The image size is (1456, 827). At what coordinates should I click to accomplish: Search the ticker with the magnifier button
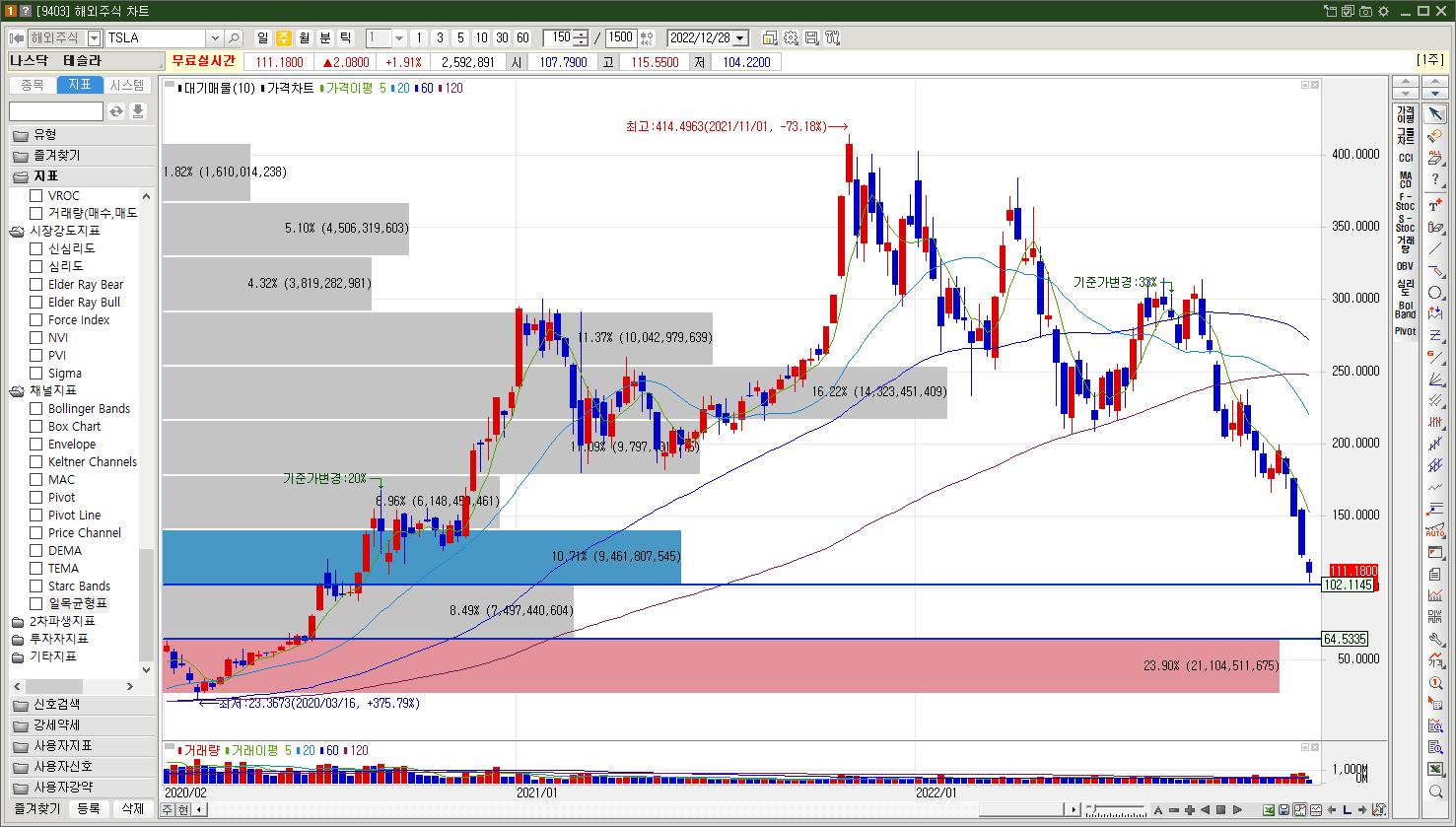click(234, 38)
